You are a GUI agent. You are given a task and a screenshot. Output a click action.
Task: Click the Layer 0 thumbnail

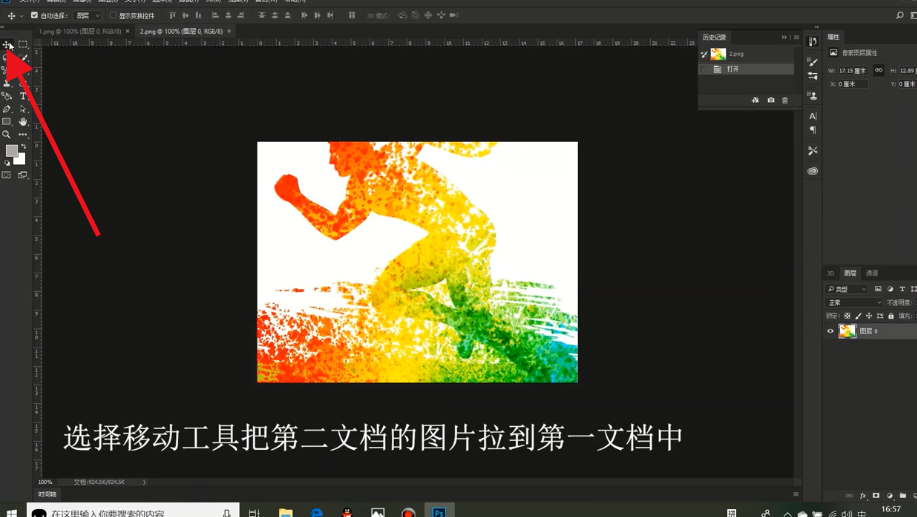847,331
